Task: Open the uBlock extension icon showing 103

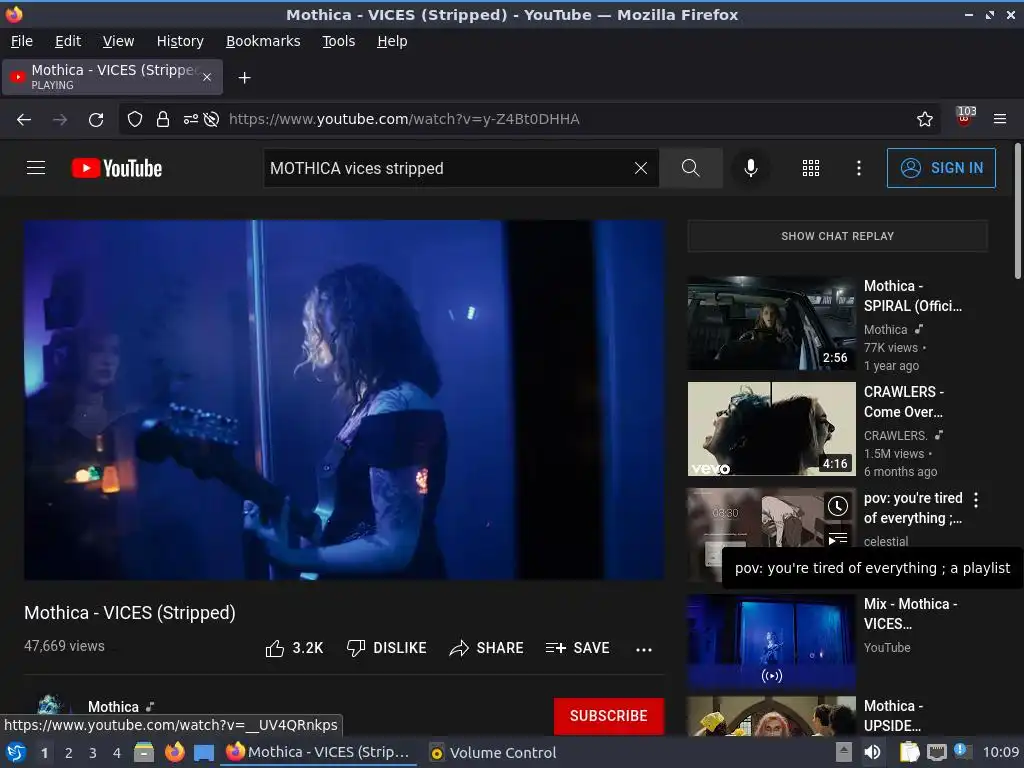Action: pos(965,118)
